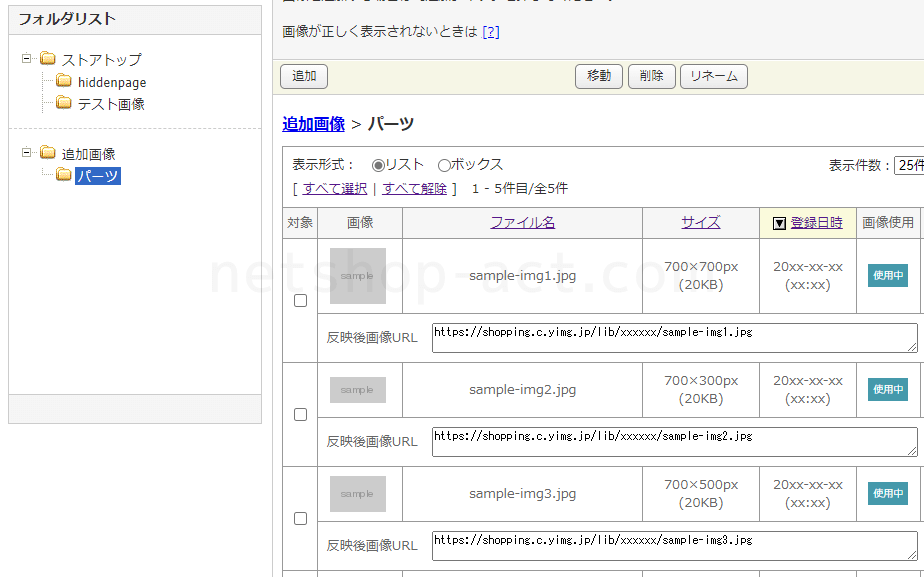The width and height of the screenshot is (924, 577).
Task: Select the ボックス display radio button
Action: pyautogui.click(x=444, y=165)
